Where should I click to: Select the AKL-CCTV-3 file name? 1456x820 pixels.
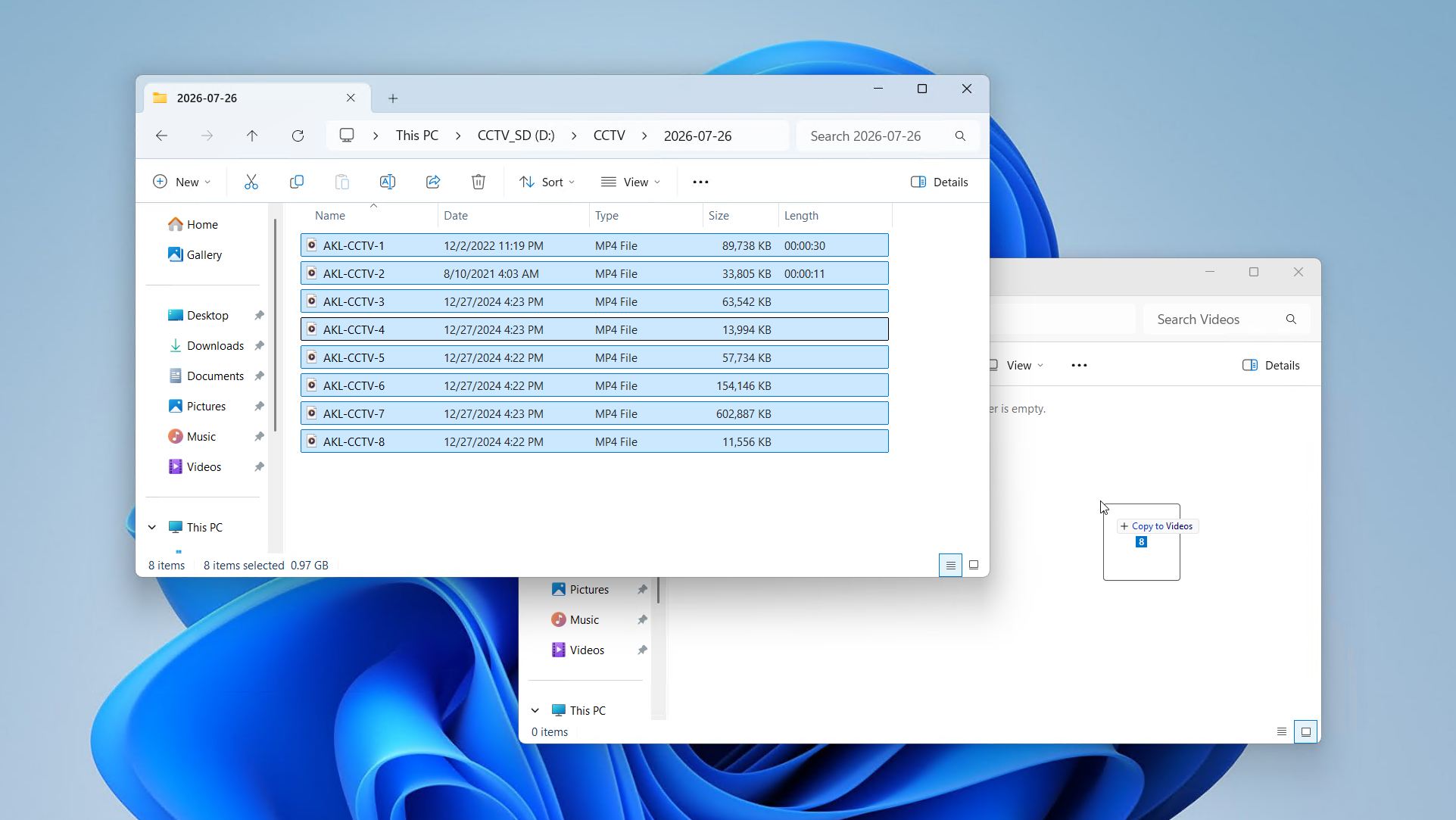[x=354, y=302]
